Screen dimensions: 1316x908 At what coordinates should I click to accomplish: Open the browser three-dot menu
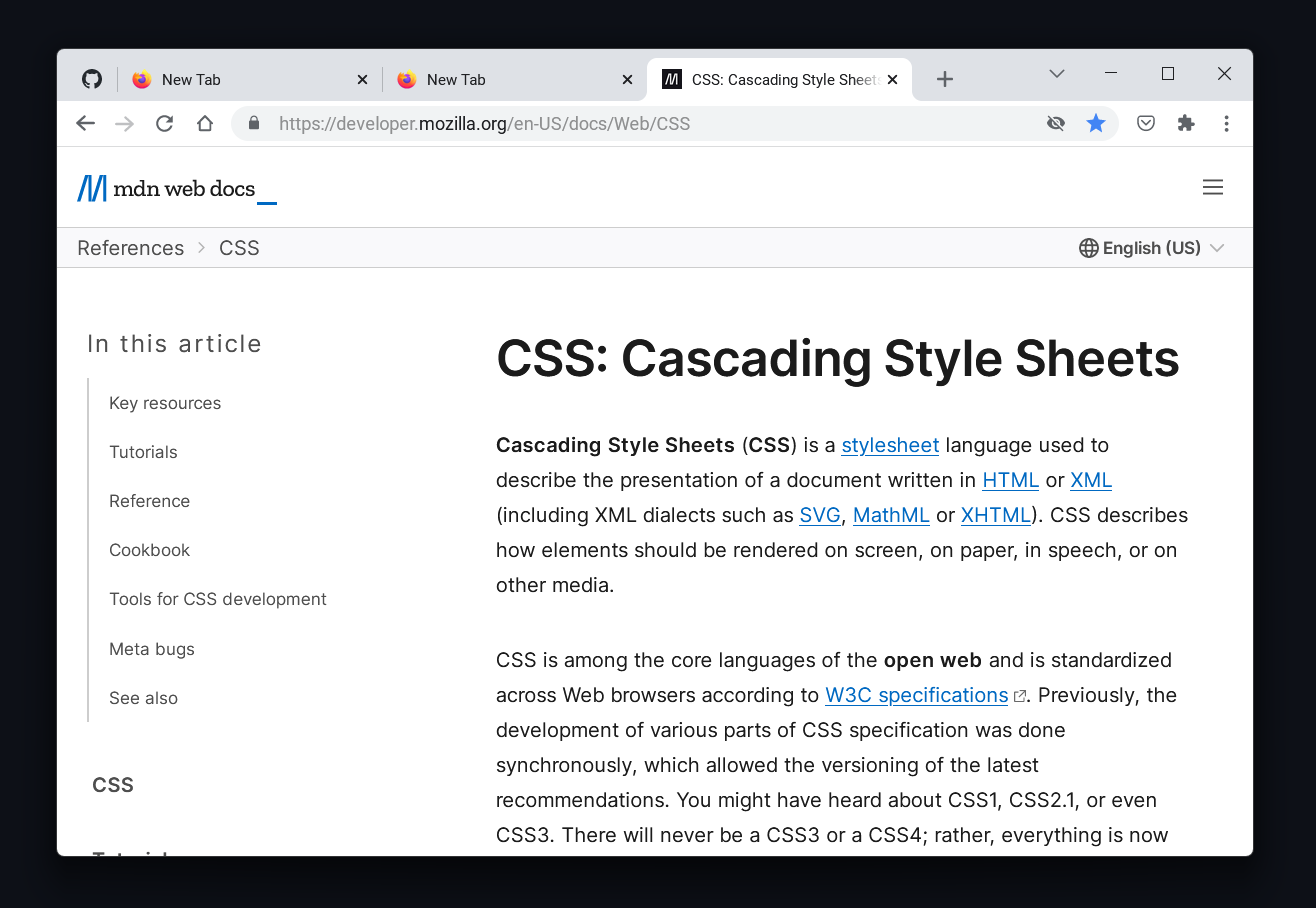pos(1226,124)
